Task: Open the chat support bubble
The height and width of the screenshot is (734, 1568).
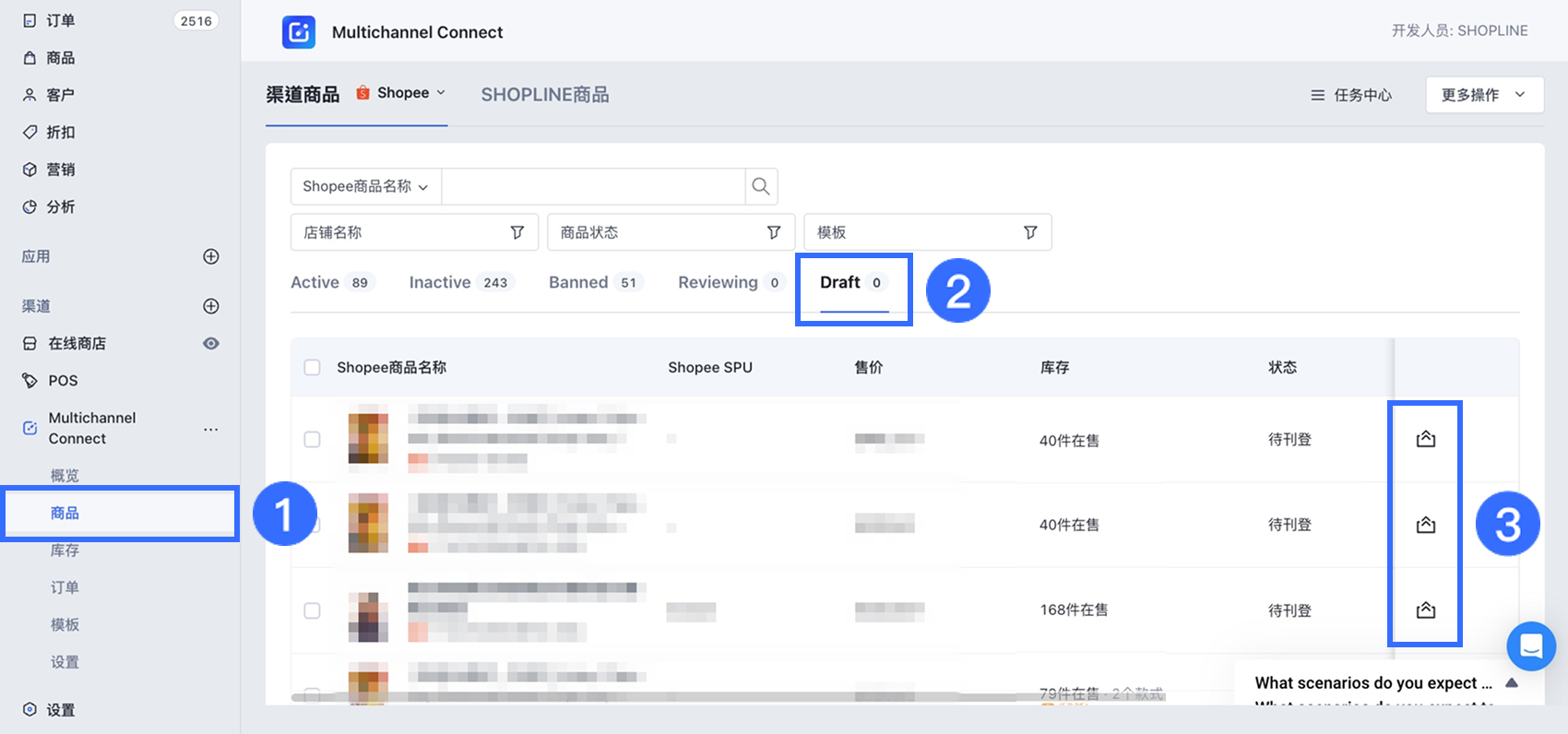Action: point(1531,645)
